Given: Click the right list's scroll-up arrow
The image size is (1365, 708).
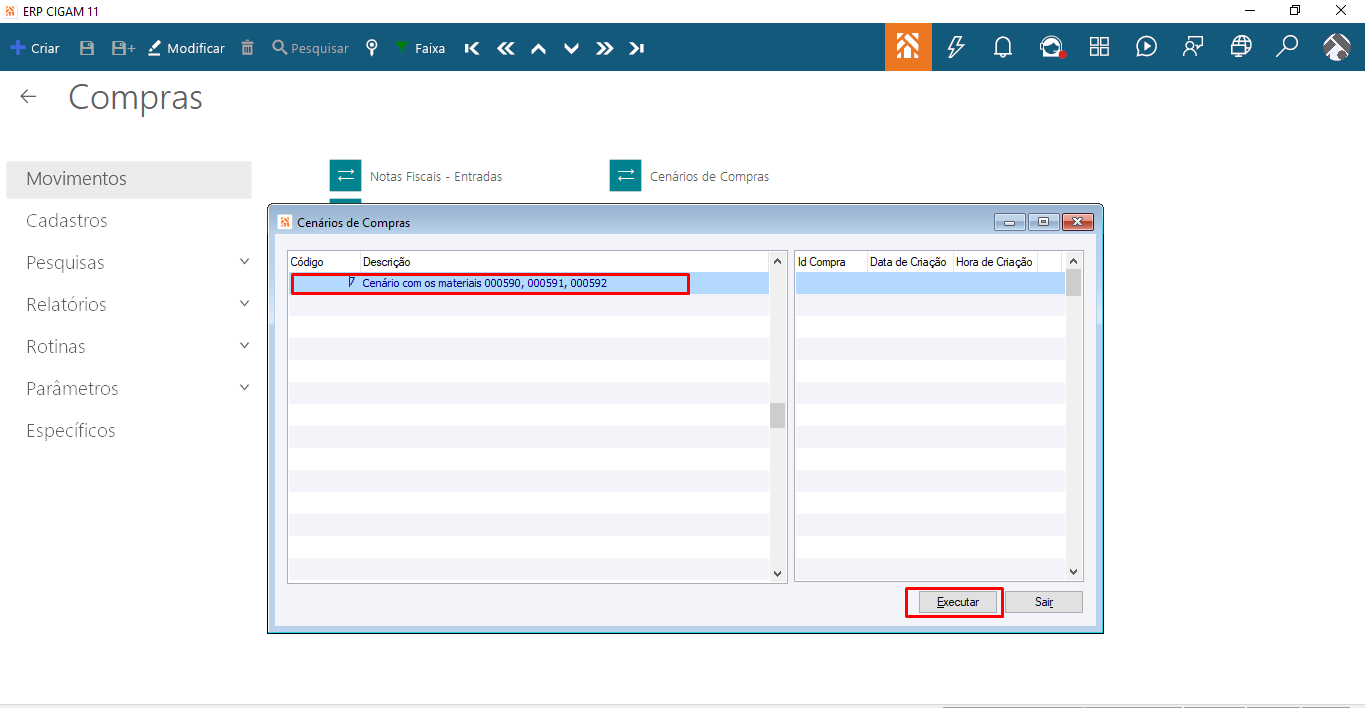Looking at the screenshot, I should coord(1074,261).
